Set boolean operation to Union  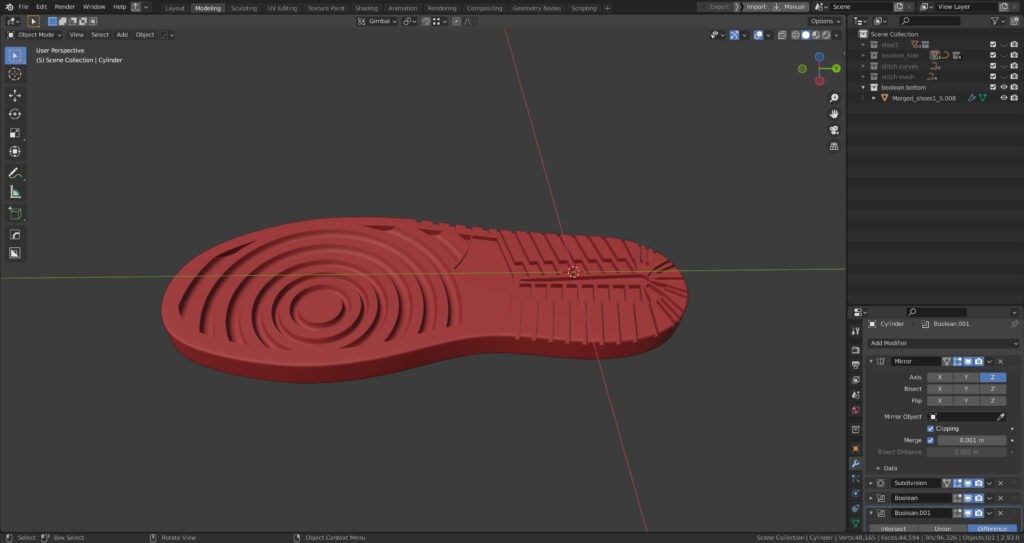942,529
